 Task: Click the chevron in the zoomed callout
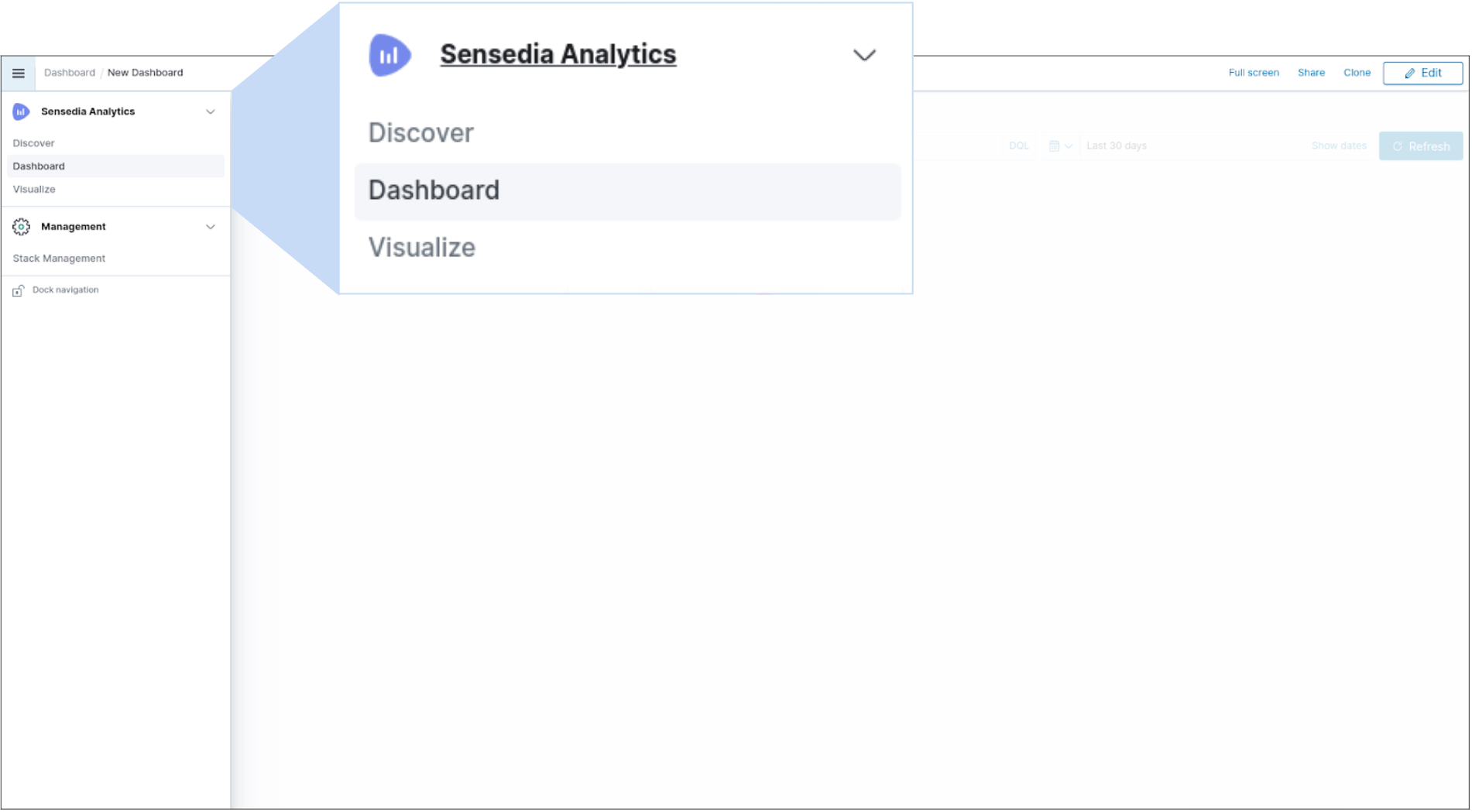click(x=864, y=55)
